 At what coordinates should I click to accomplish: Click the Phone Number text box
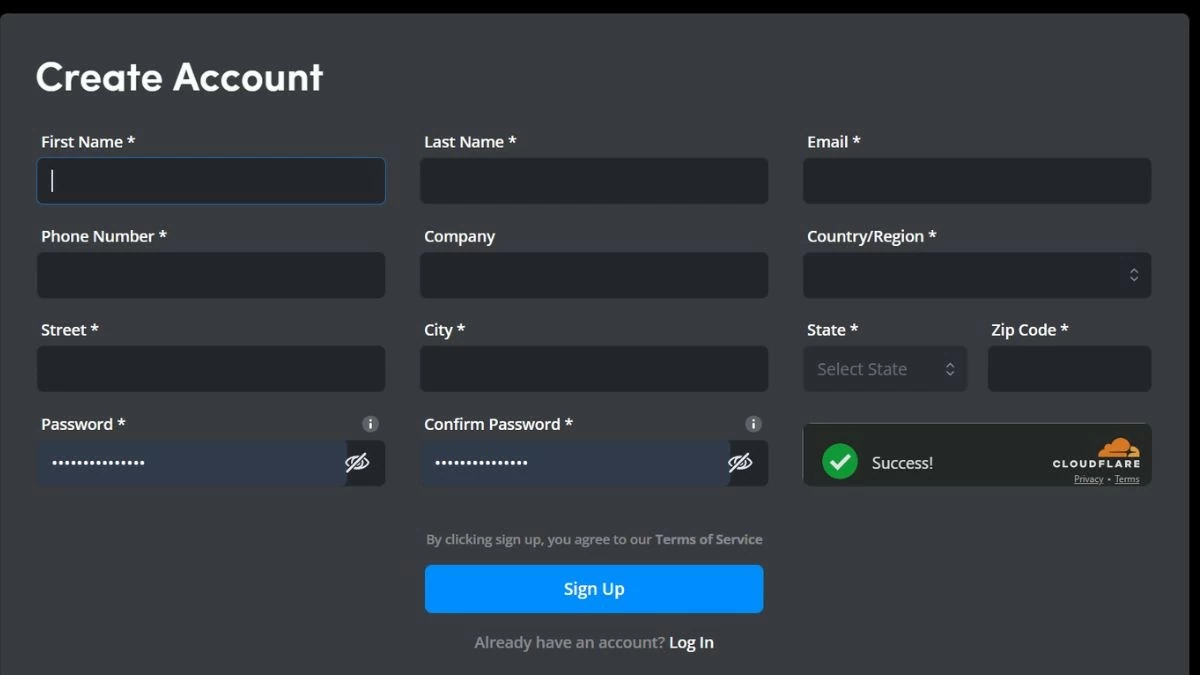pyautogui.click(x=211, y=275)
